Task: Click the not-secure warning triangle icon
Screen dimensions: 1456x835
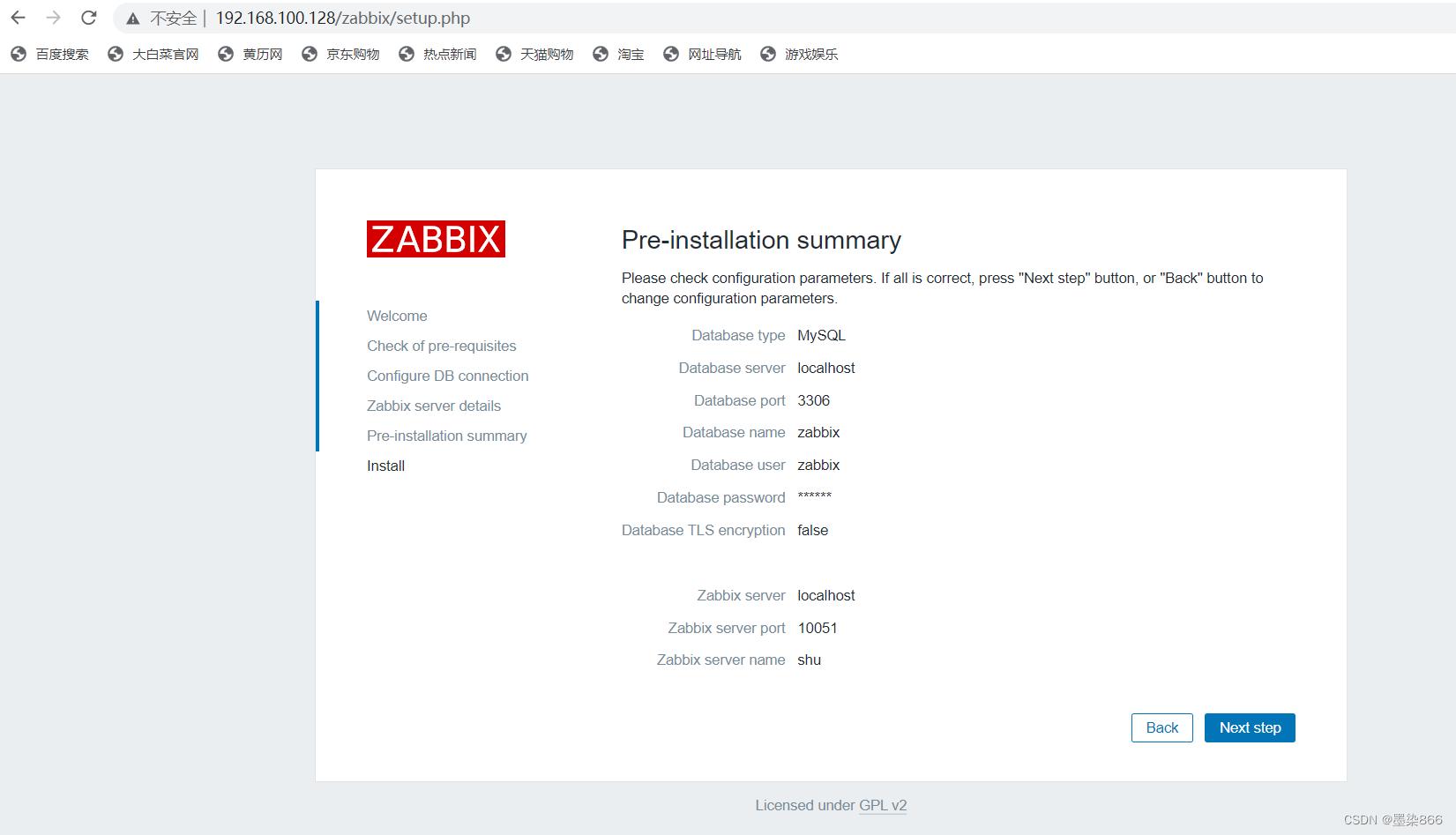Action: [x=133, y=19]
